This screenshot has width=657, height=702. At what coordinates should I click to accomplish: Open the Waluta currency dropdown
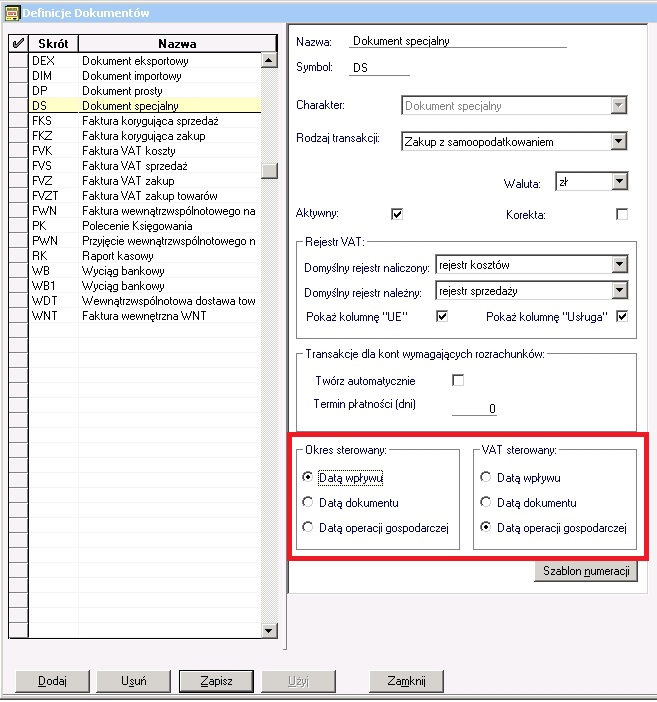620,181
